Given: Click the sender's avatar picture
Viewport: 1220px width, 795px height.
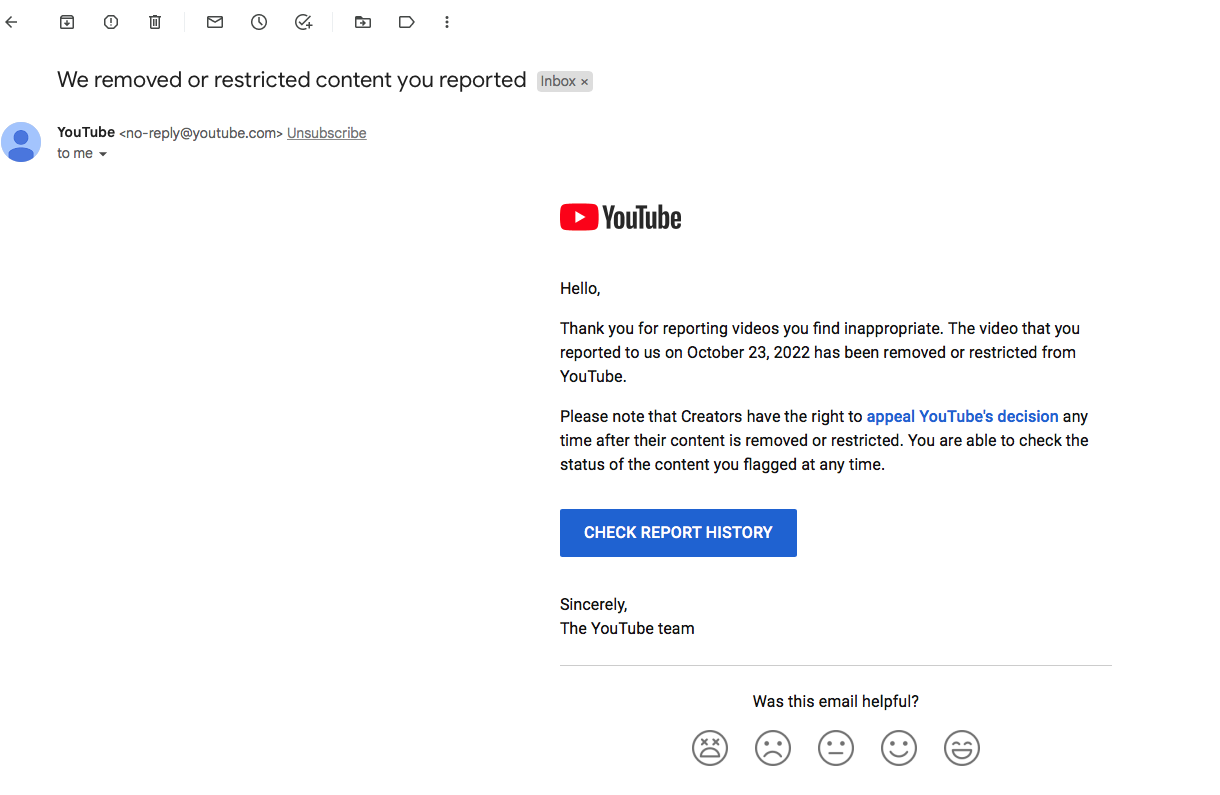Looking at the screenshot, I should coord(21,142).
